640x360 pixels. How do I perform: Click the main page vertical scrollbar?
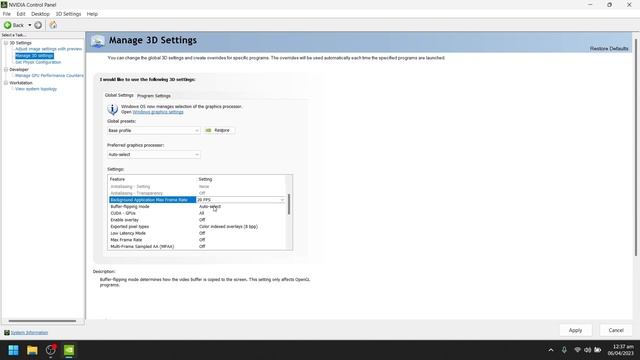[x=636, y=147]
